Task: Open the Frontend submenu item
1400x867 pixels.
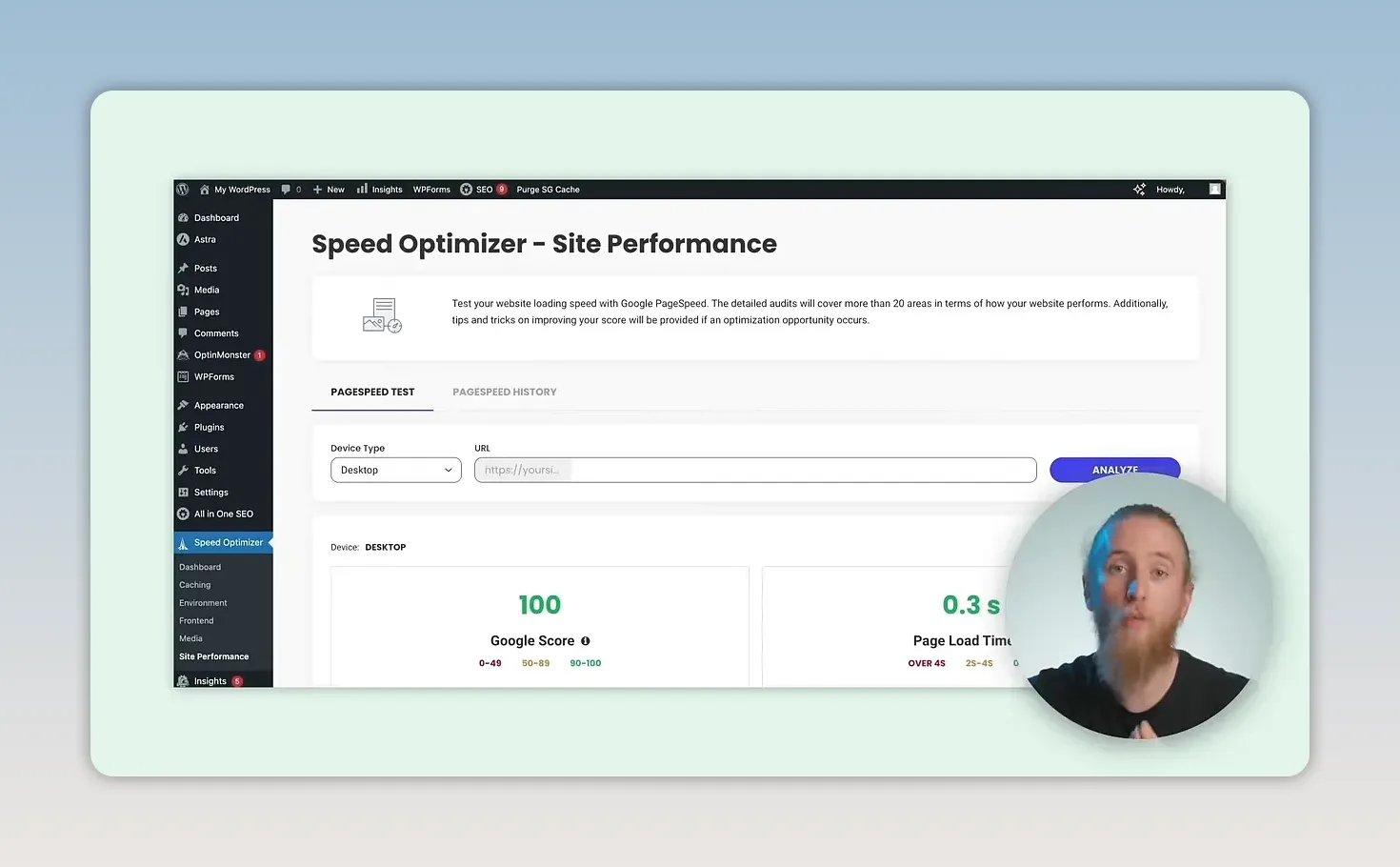Action: coord(196,621)
